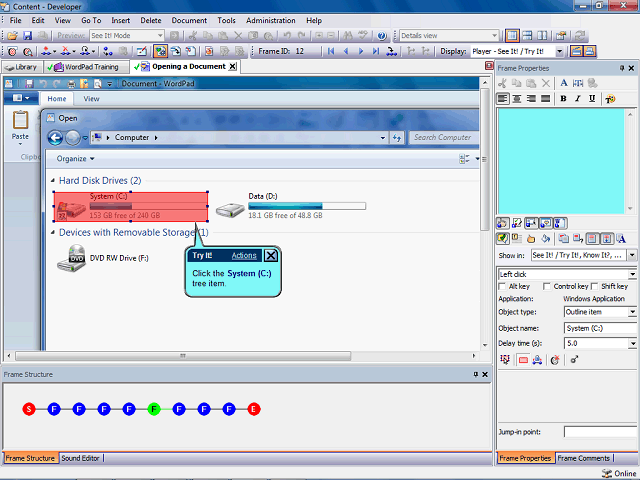Click the jump over frames arrow icon
The image size is (640, 480).
pos(391,51)
